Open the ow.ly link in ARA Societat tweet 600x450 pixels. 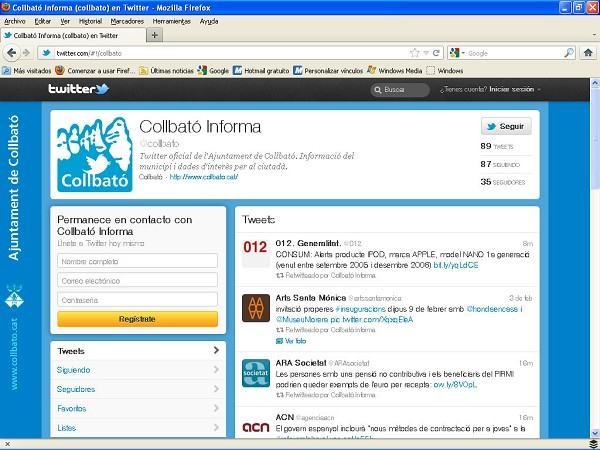pyautogui.click(x=455, y=385)
